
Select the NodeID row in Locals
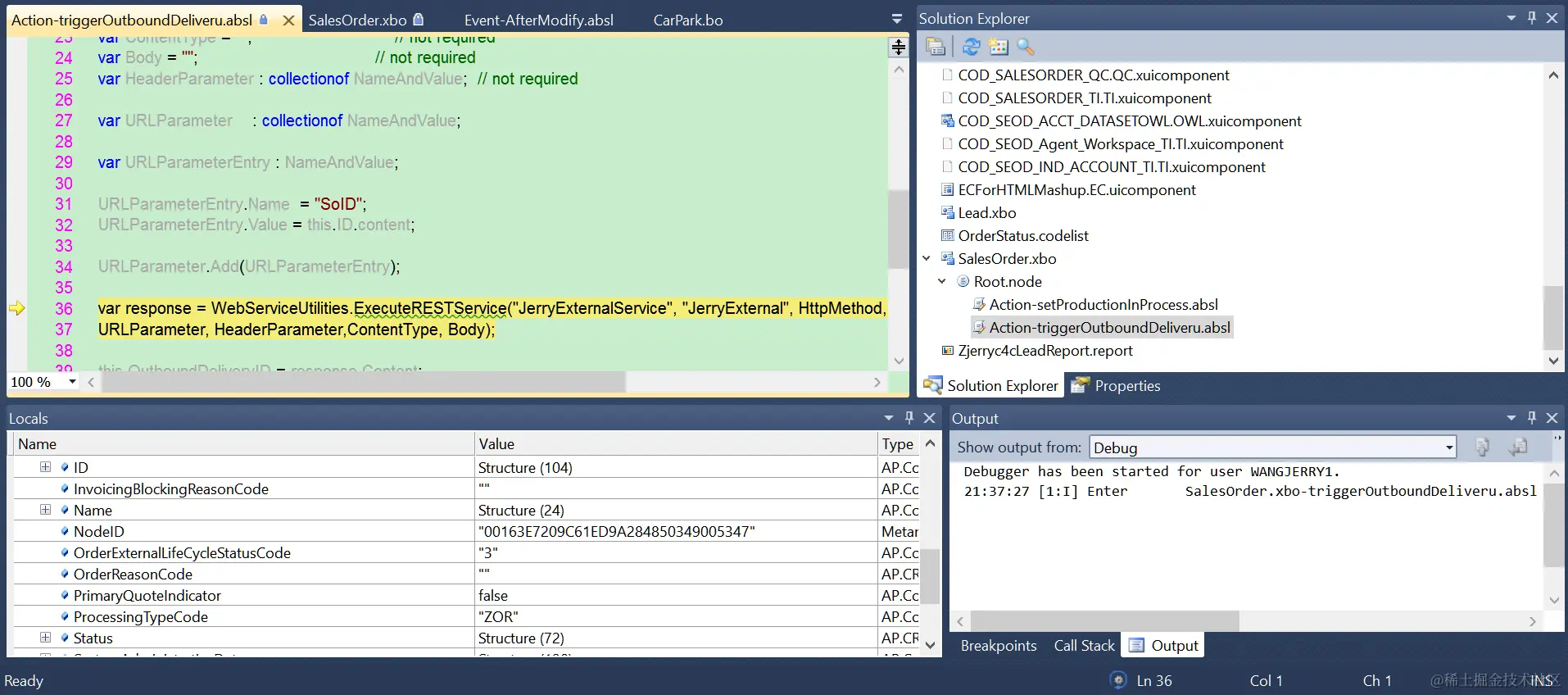pyautogui.click(x=466, y=531)
